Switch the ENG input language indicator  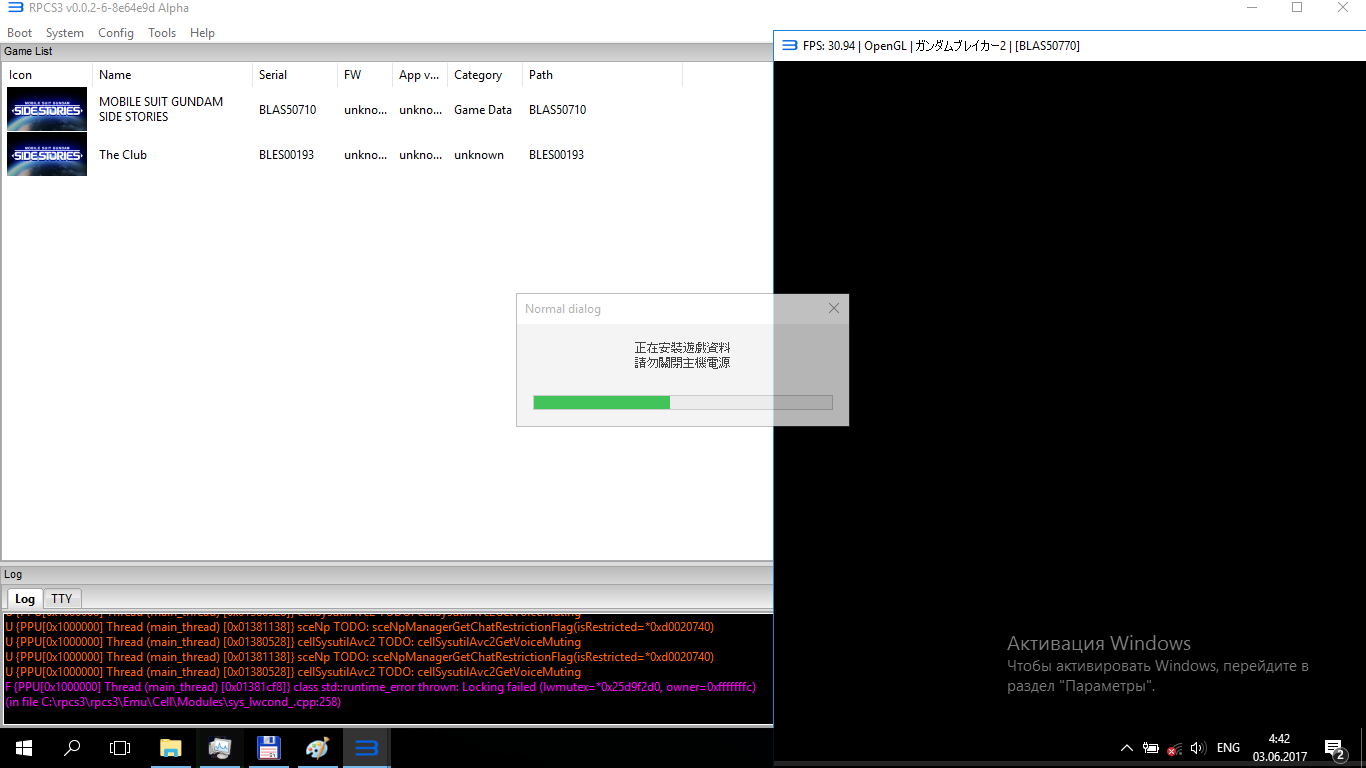(x=1228, y=748)
